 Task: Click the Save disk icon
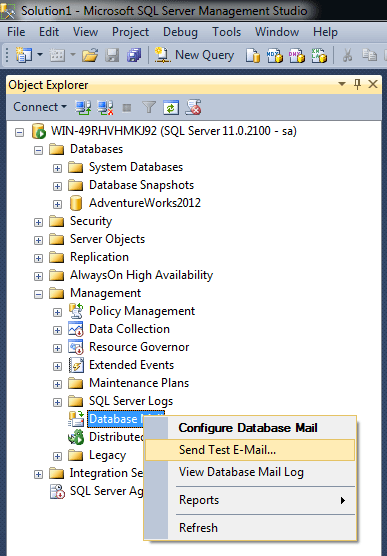[x=112, y=55]
